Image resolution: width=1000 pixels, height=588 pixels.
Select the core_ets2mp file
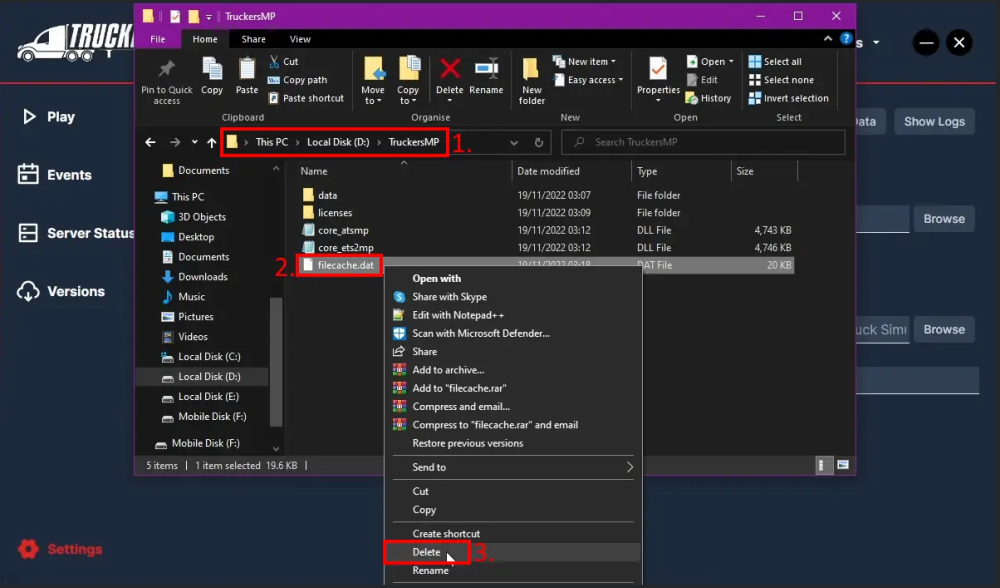345,248
